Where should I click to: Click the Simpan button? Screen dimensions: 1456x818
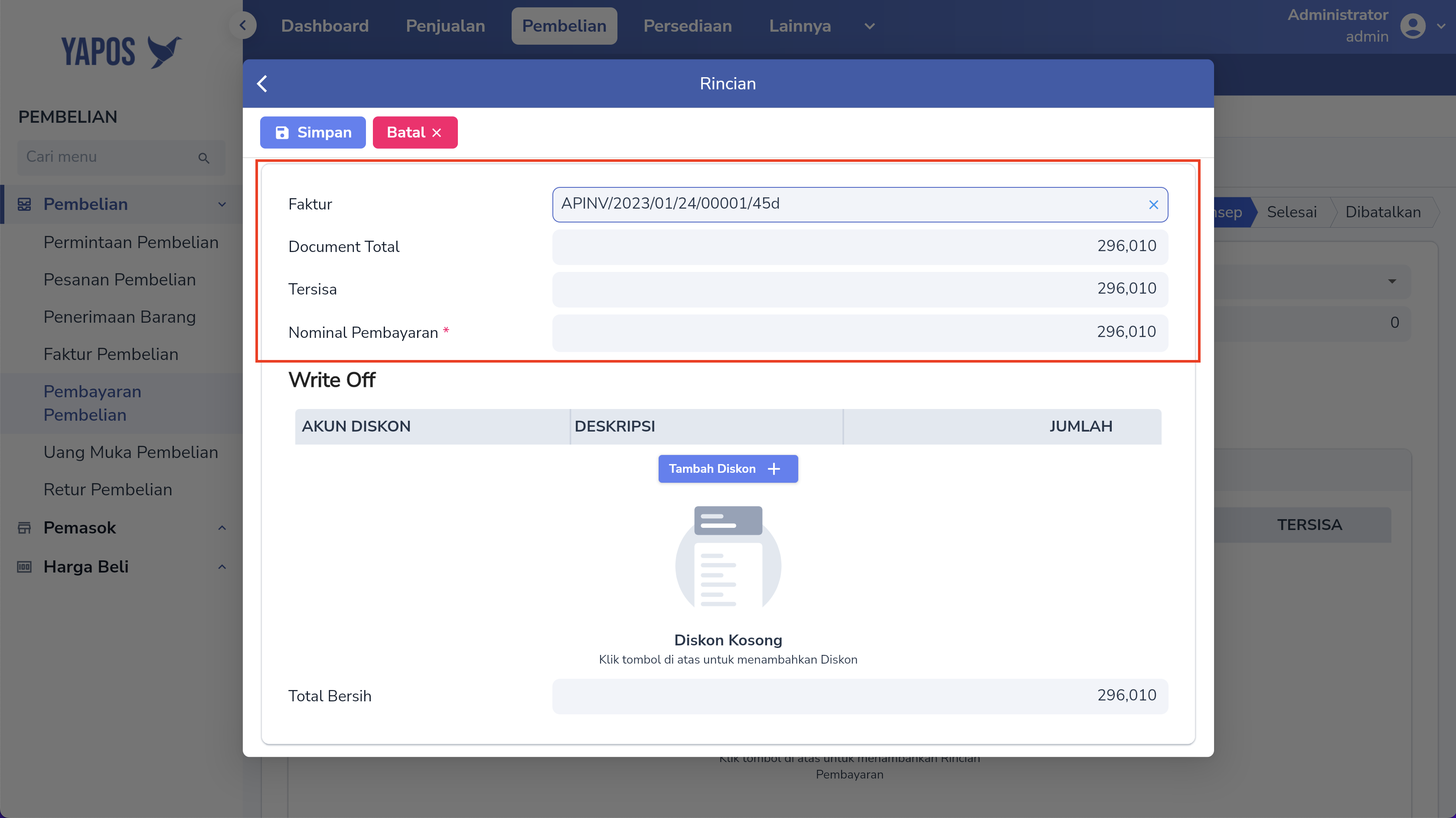313,133
